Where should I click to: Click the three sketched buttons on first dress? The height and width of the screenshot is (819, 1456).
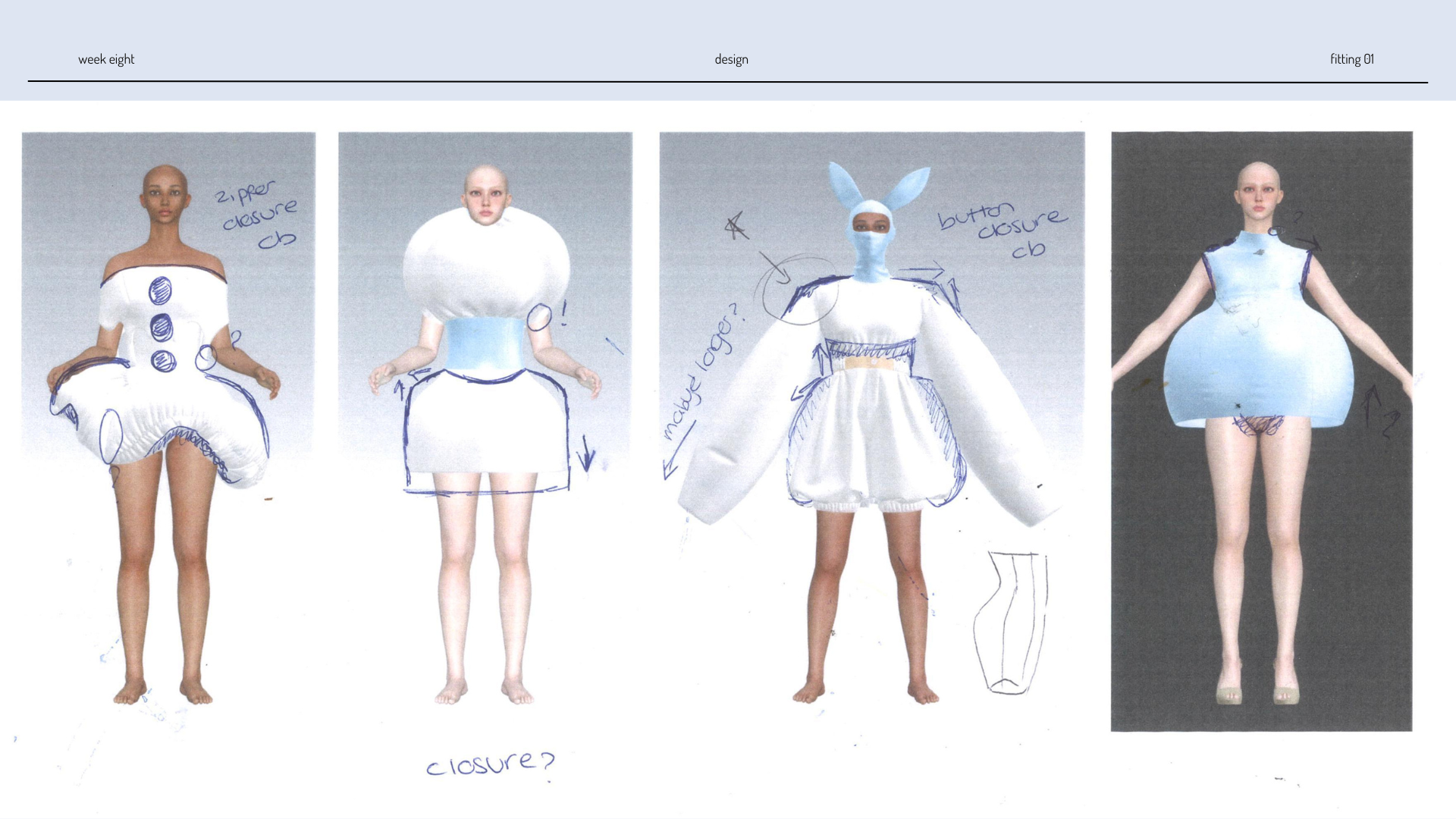pos(163,326)
